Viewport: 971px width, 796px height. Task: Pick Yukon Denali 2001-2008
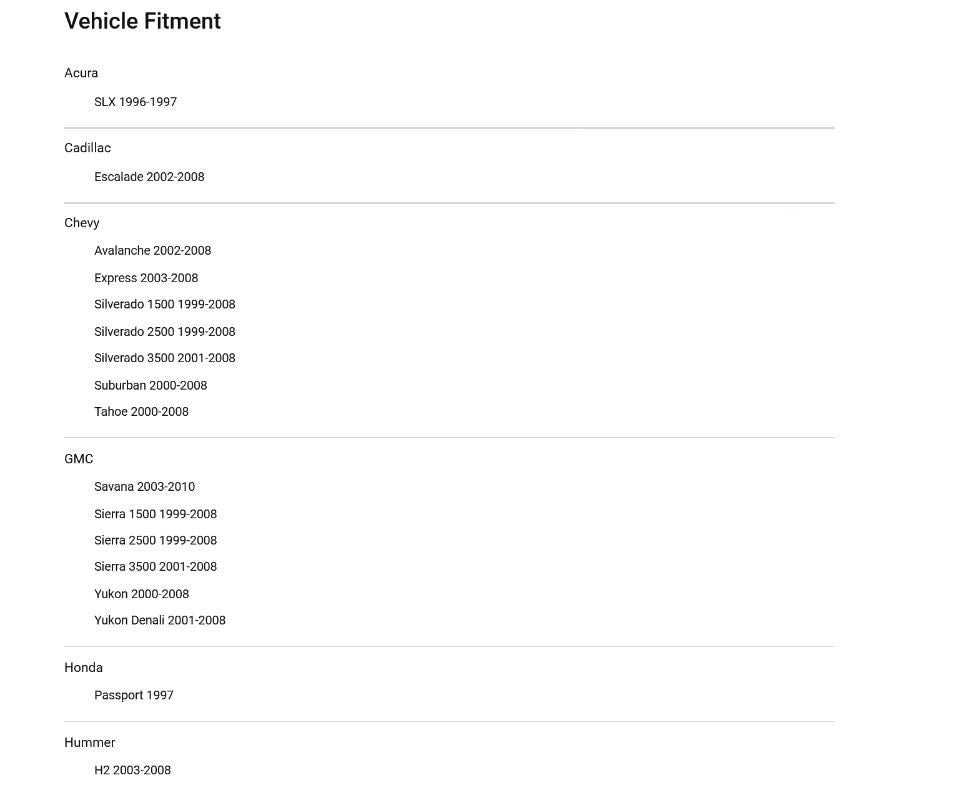[159, 620]
